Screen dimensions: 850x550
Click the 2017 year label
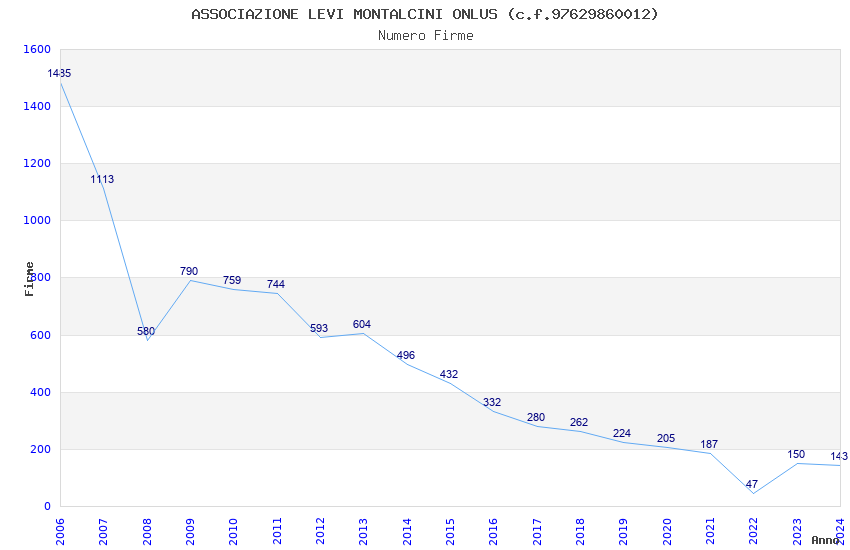(x=537, y=531)
